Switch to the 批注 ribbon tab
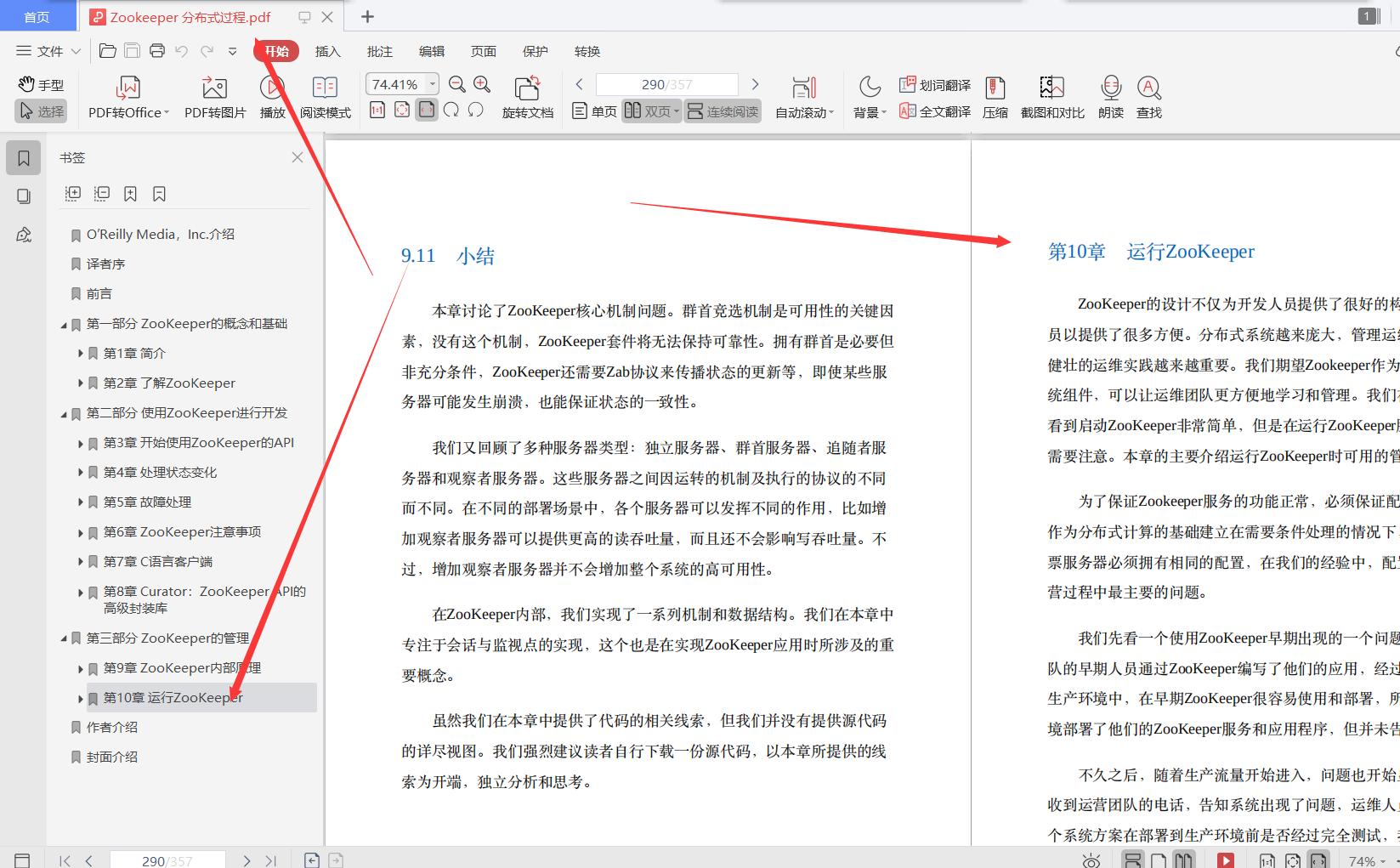This screenshot has width=1400, height=868. (x=379, y=51)
